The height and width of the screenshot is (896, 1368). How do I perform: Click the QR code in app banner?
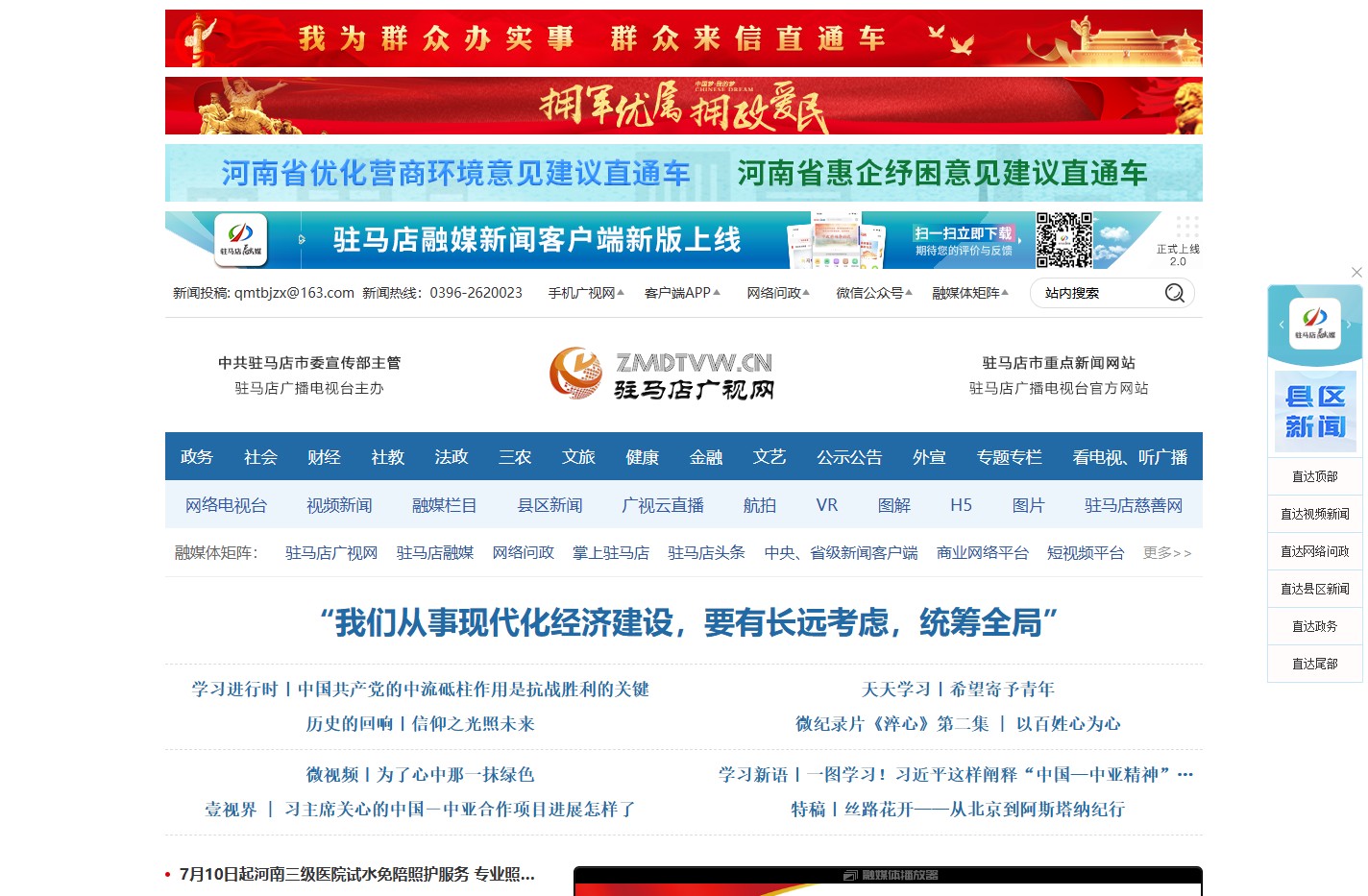(1063, 240)
